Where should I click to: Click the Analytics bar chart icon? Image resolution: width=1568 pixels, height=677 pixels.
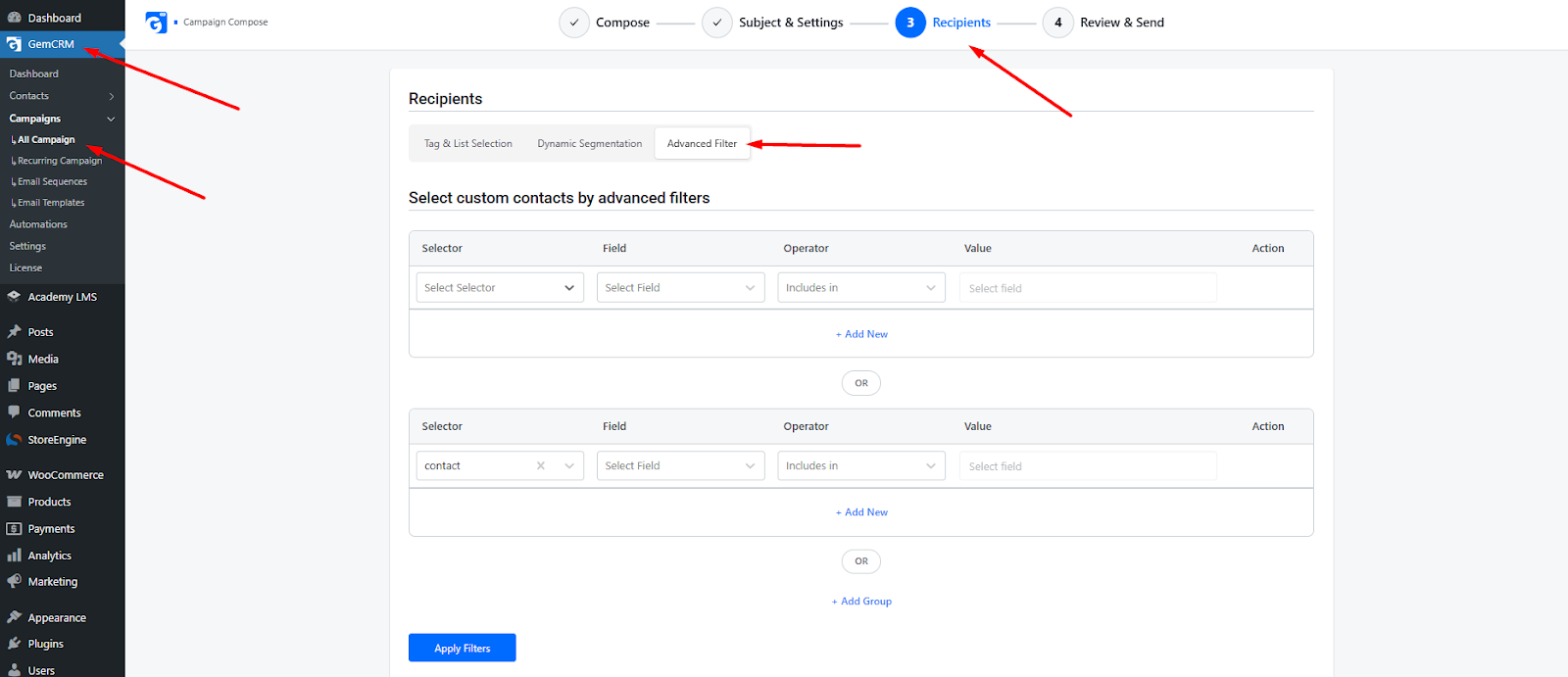click(14, 556)
